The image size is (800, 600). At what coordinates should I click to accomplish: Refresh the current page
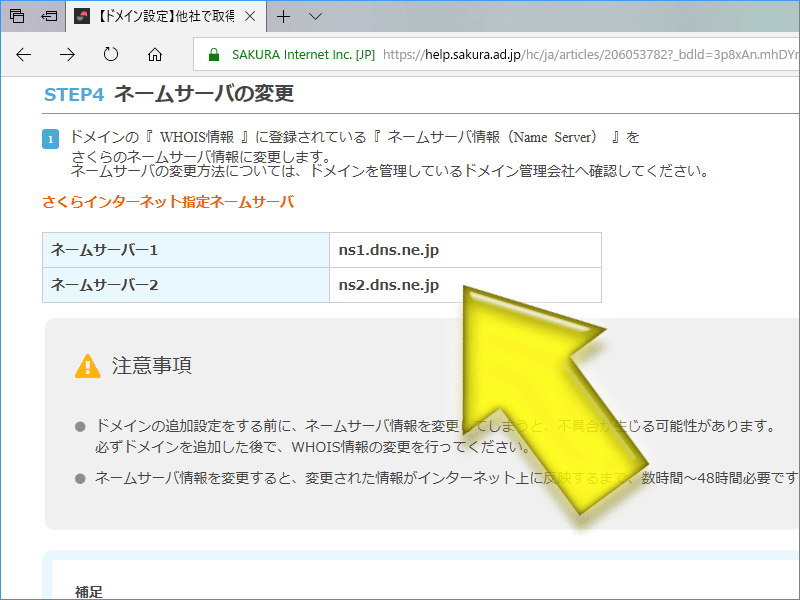[x=111, y=54]
